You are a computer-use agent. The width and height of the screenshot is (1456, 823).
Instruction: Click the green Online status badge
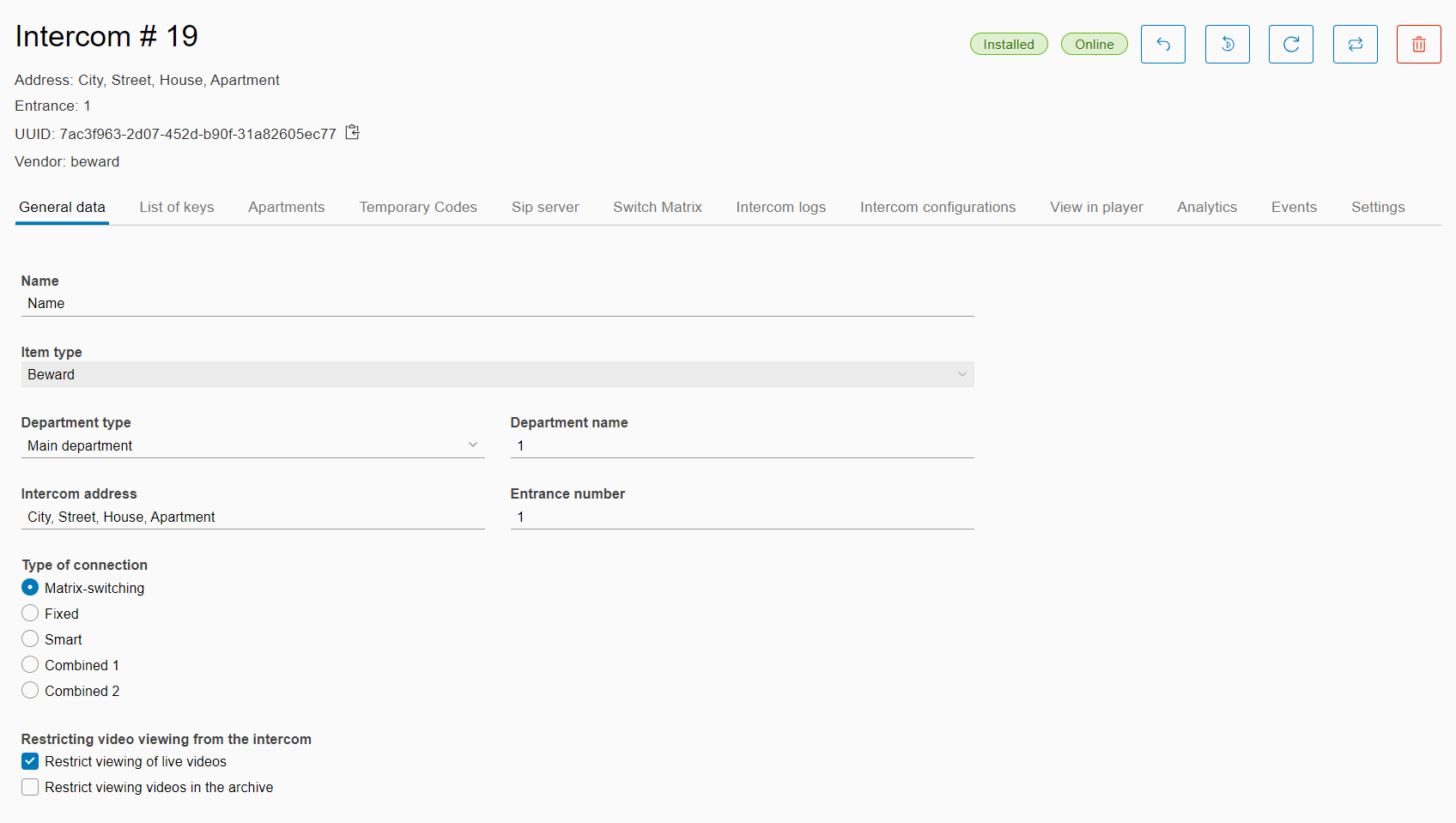pyautogui.click(x=1094, y=45)
